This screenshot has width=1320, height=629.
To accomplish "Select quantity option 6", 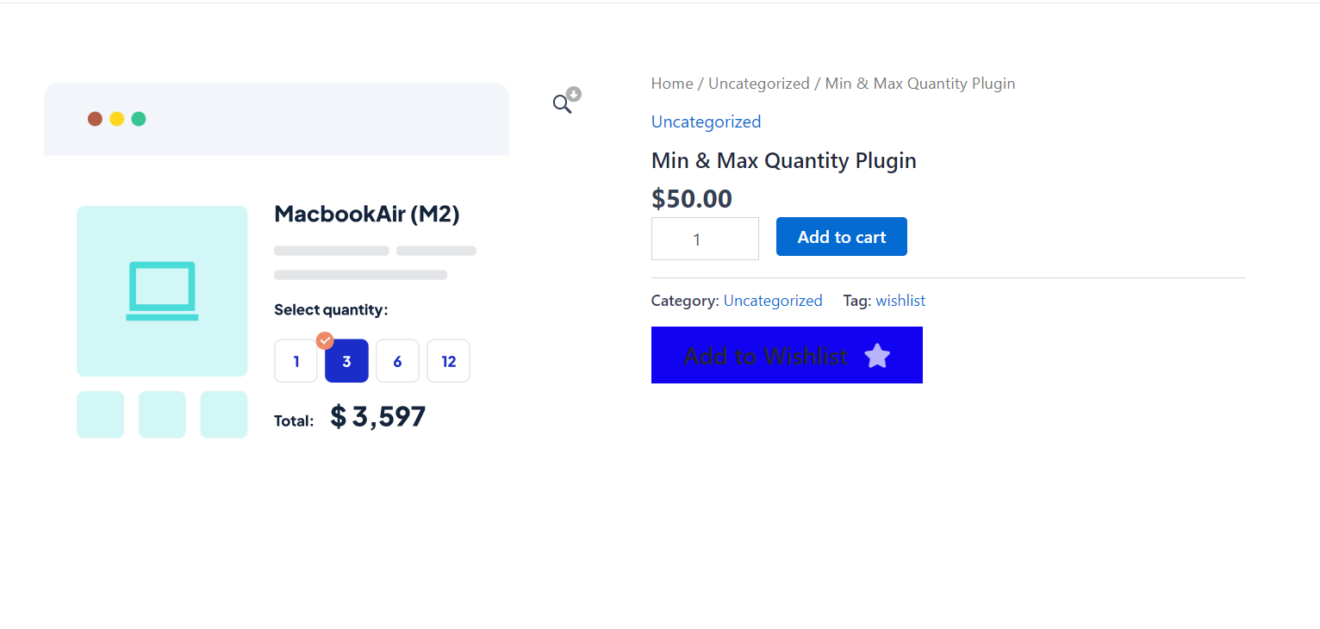I will tap(397, 361).
